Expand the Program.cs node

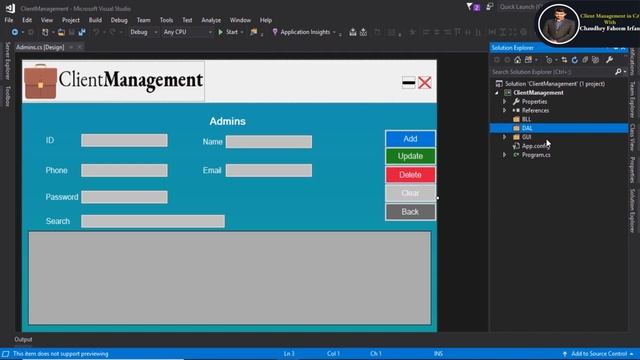(504, 155)
